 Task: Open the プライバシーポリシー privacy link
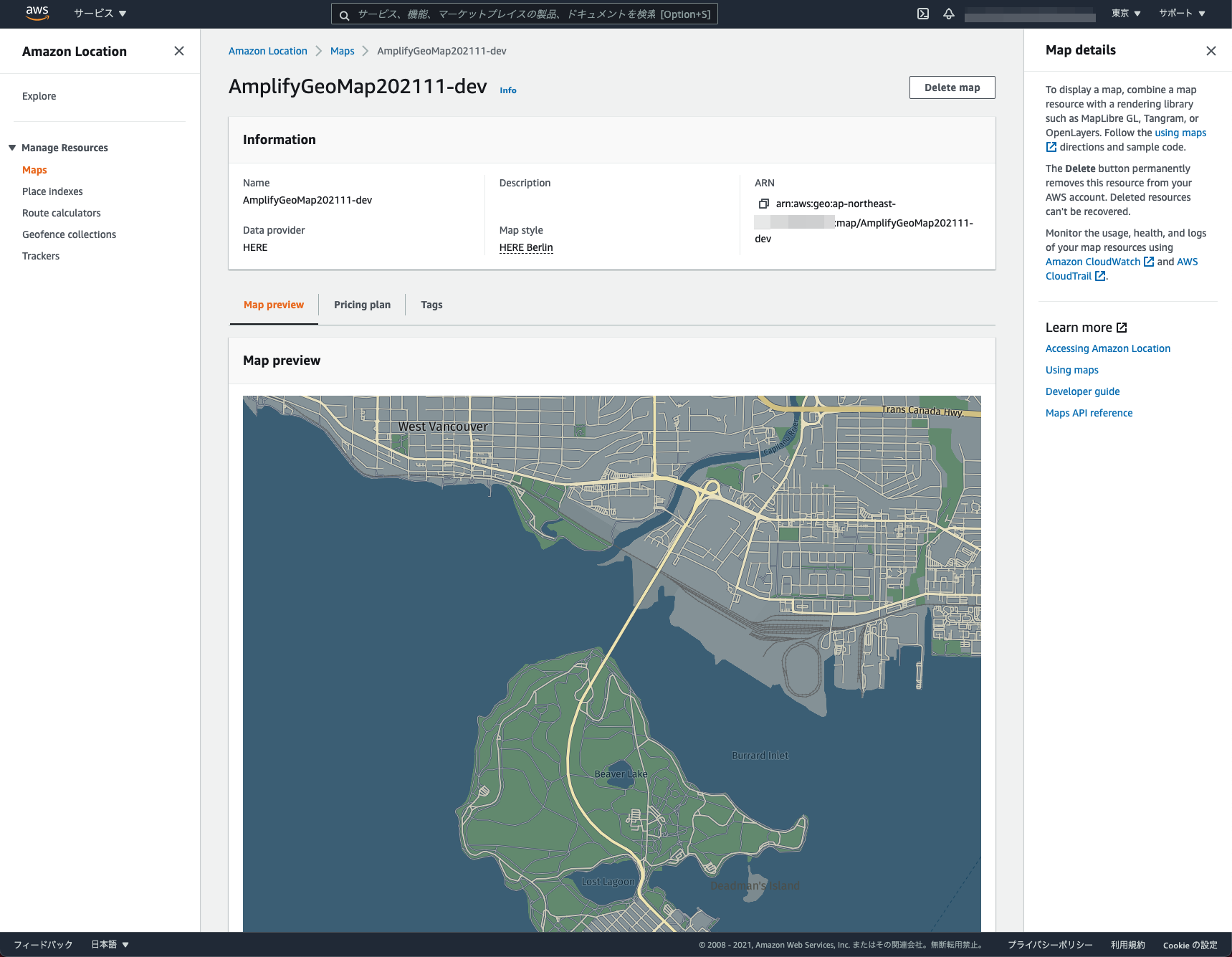[x=1050, y=945]
